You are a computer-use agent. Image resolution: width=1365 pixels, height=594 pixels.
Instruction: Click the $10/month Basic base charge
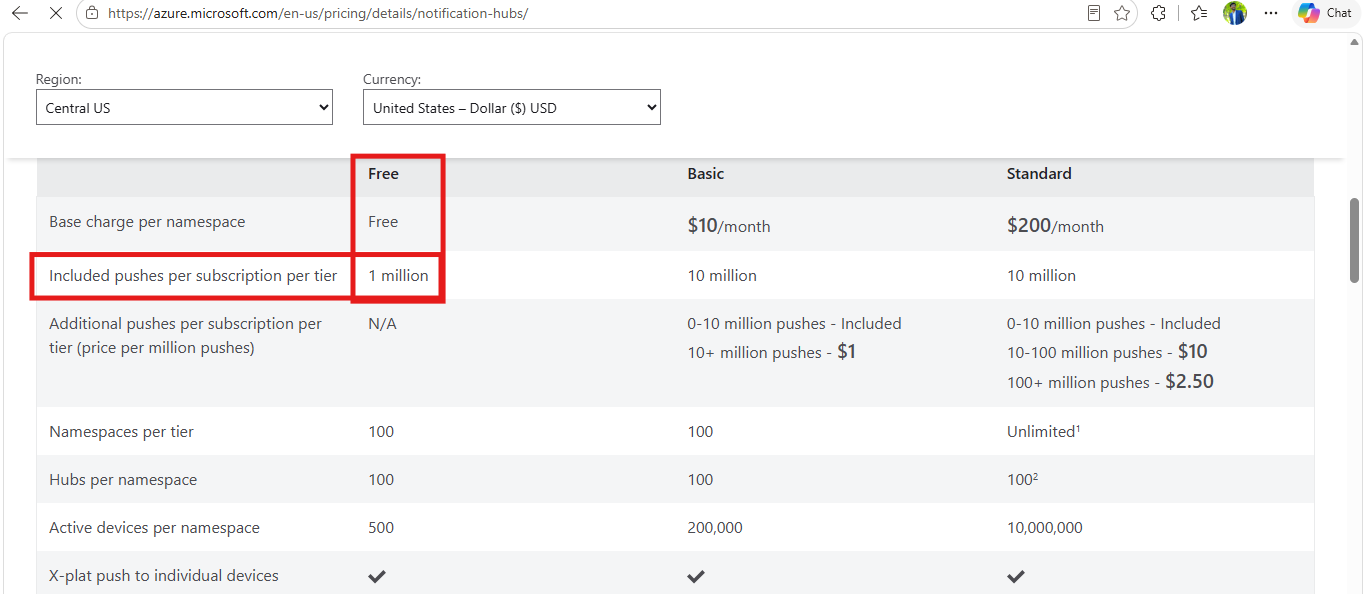point(728,226)
